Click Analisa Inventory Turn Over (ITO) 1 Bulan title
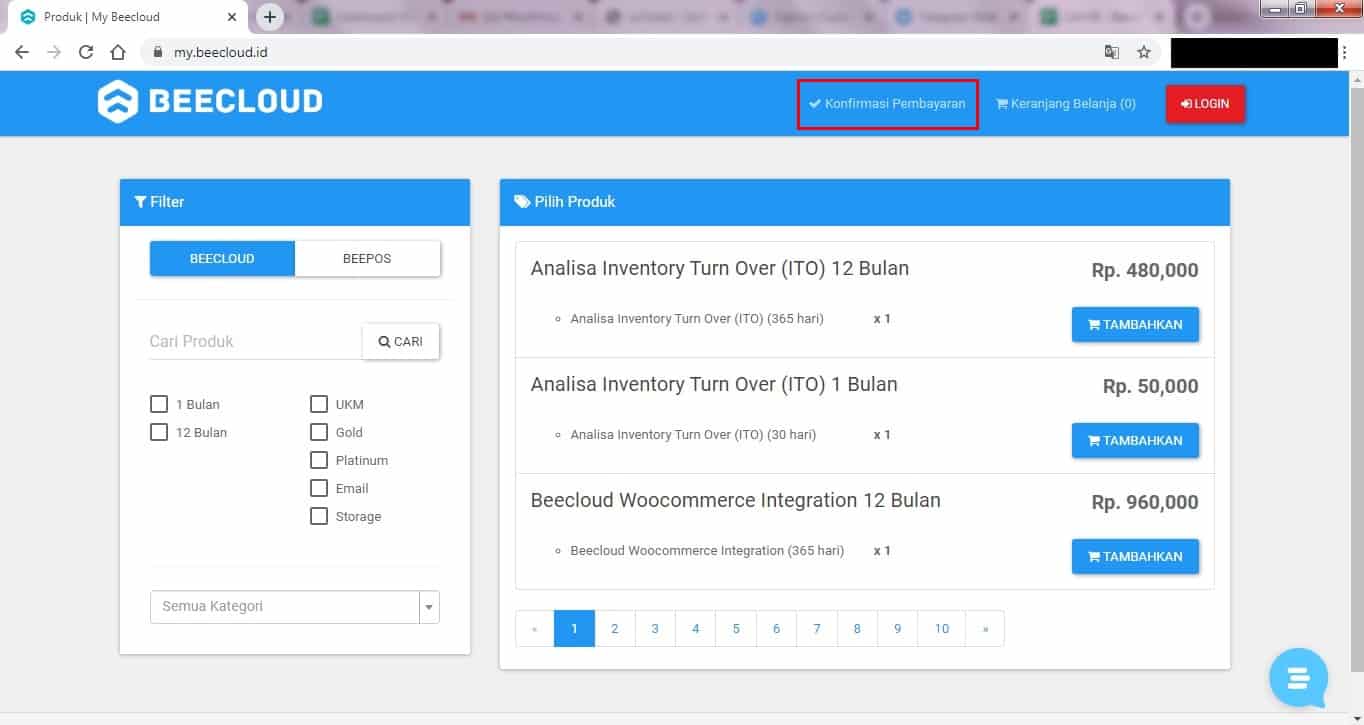Screen dimensions: 1364x725 pyautogui.click(x=714, y=385)
